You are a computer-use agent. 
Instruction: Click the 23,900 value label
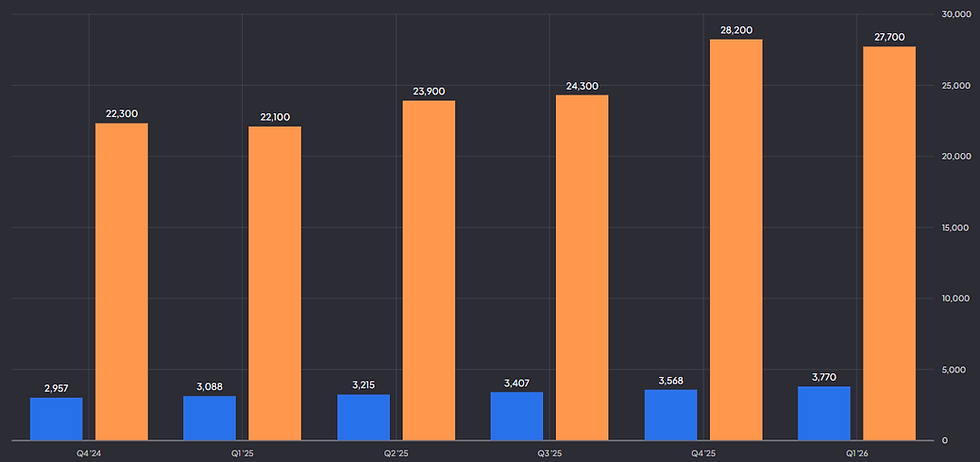[429, 91]
